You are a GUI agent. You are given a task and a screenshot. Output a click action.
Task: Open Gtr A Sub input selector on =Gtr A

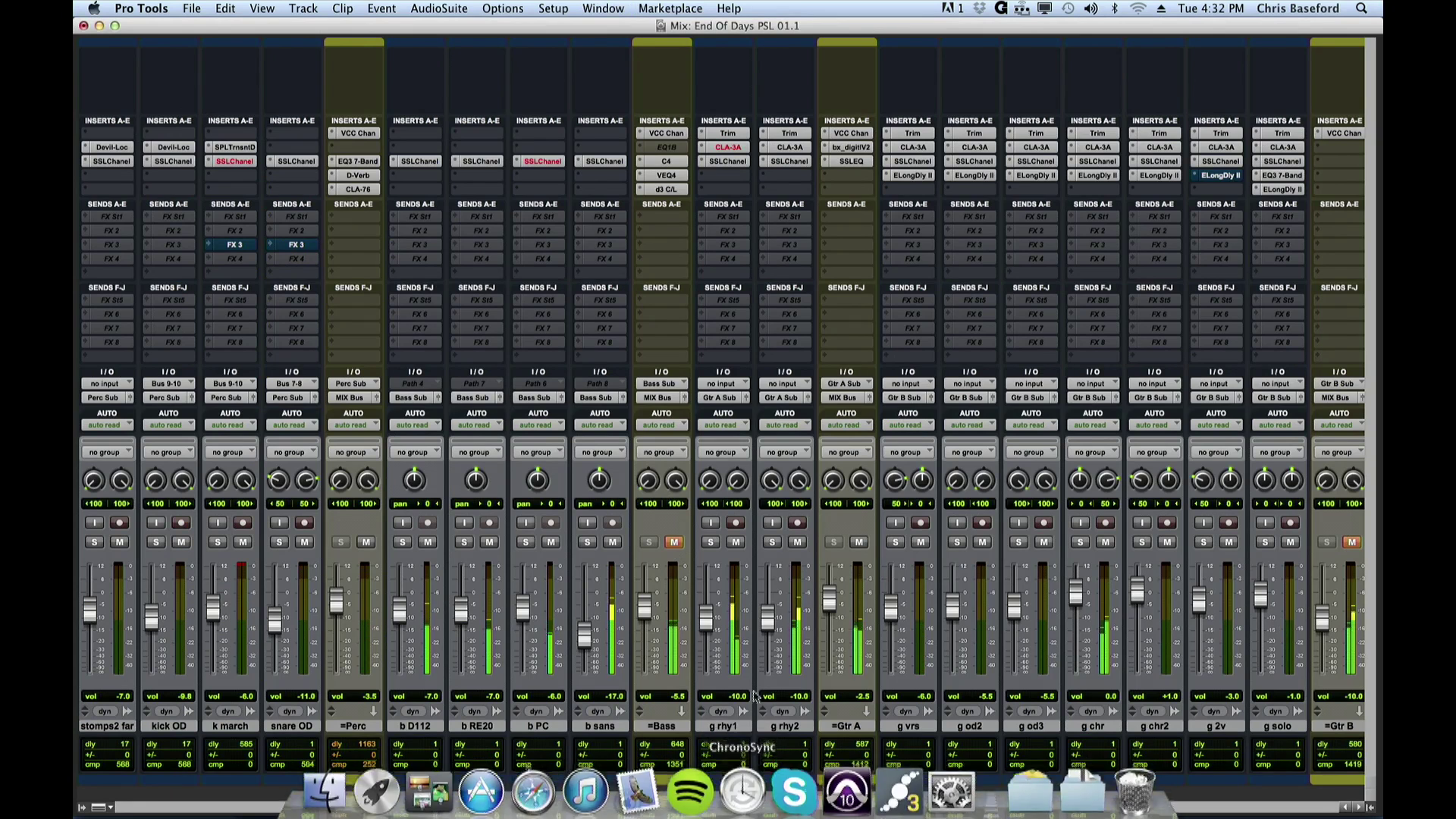(846, 384)
